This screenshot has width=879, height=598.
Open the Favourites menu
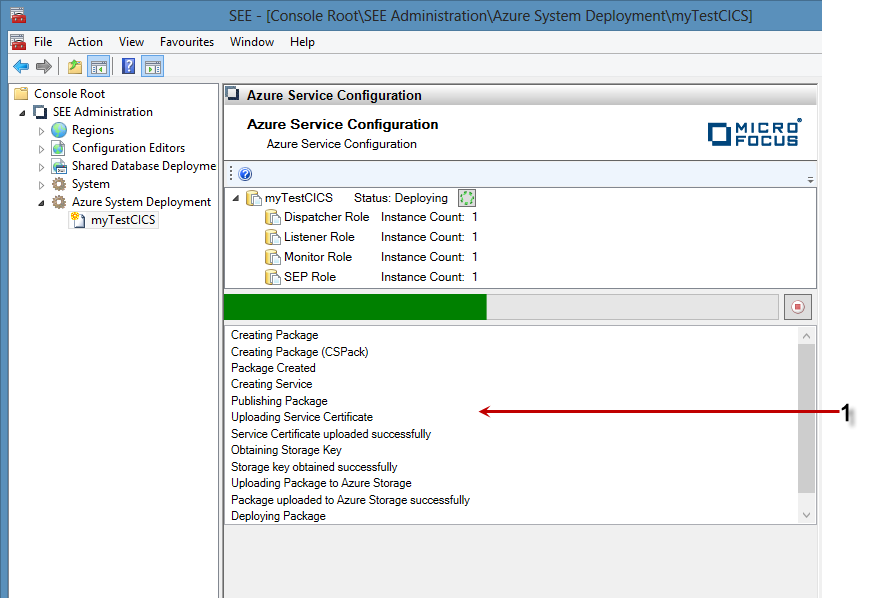coord(187,42)
